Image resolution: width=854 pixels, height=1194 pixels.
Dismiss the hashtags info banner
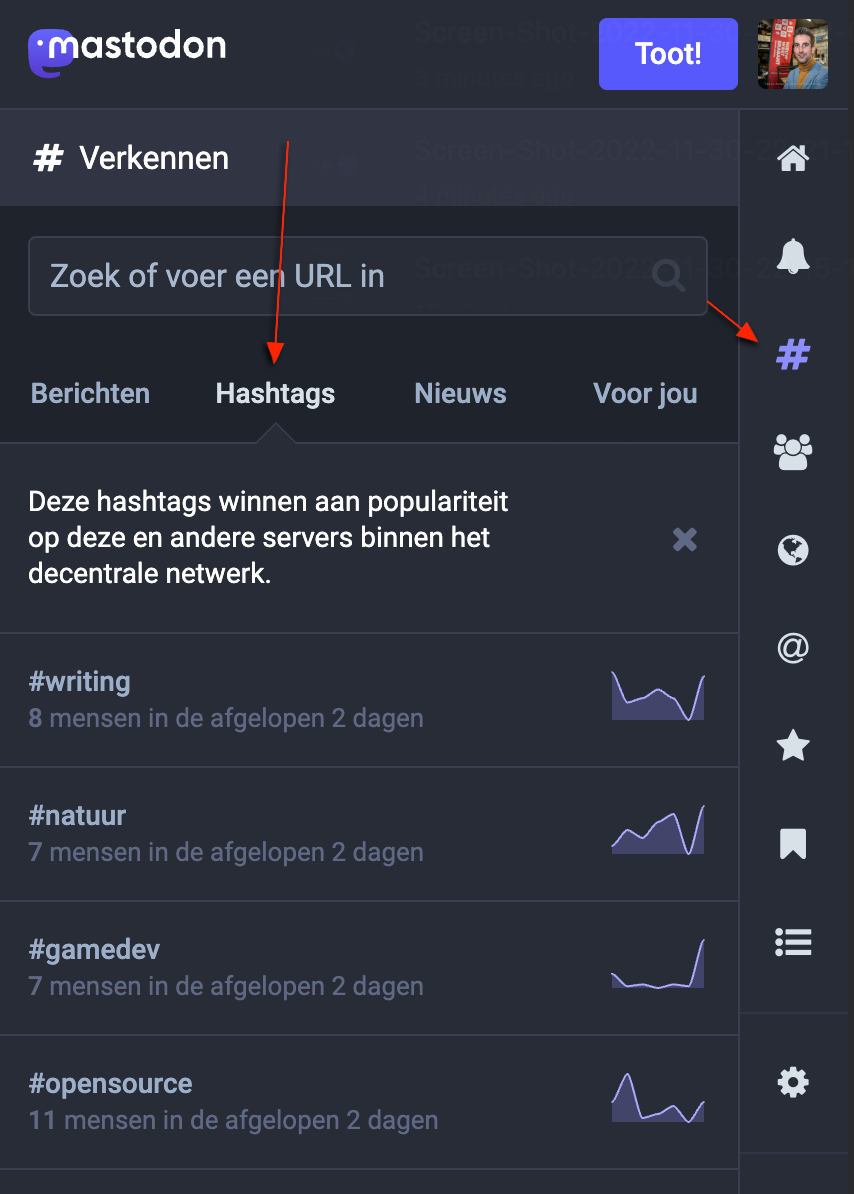pyautogui.click(x=685, y=540)
